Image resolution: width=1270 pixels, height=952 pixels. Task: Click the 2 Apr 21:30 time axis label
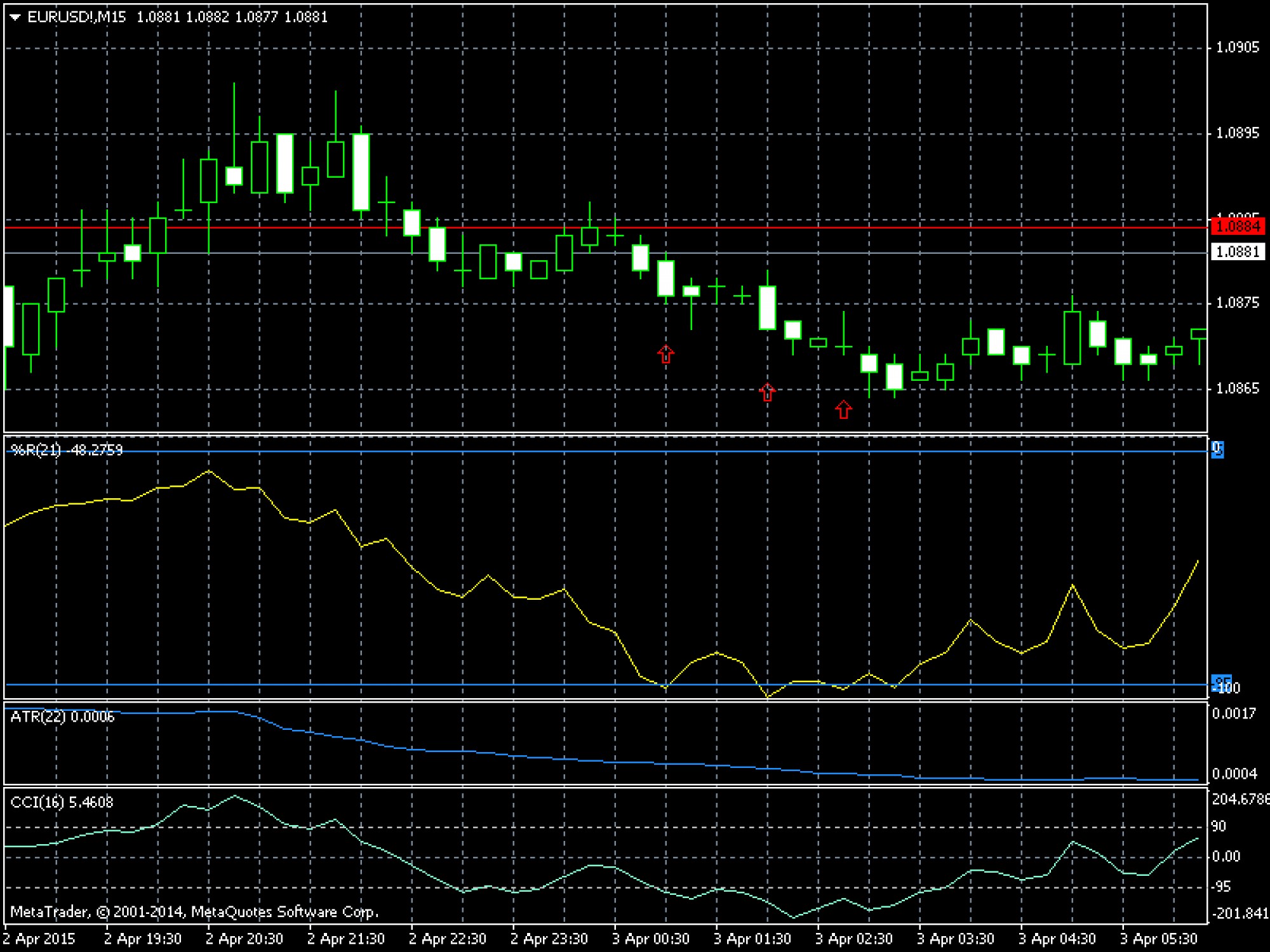click(346, 939)
